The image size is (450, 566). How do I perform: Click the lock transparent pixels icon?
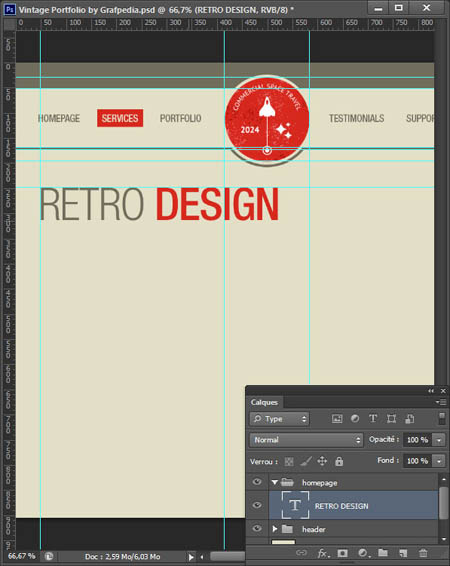click(x=289, y=461)
